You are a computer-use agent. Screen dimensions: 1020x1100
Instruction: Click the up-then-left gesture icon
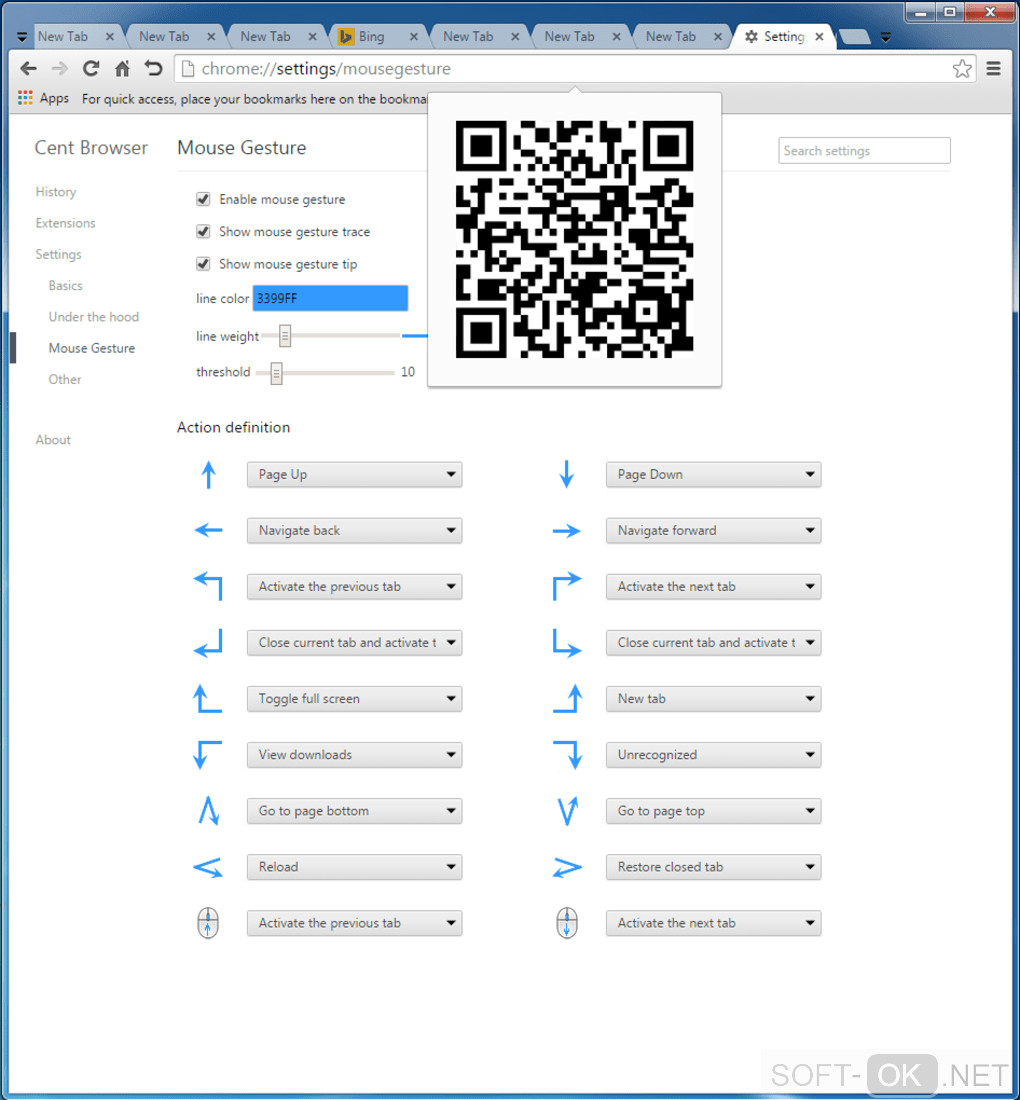pos(208,586)
